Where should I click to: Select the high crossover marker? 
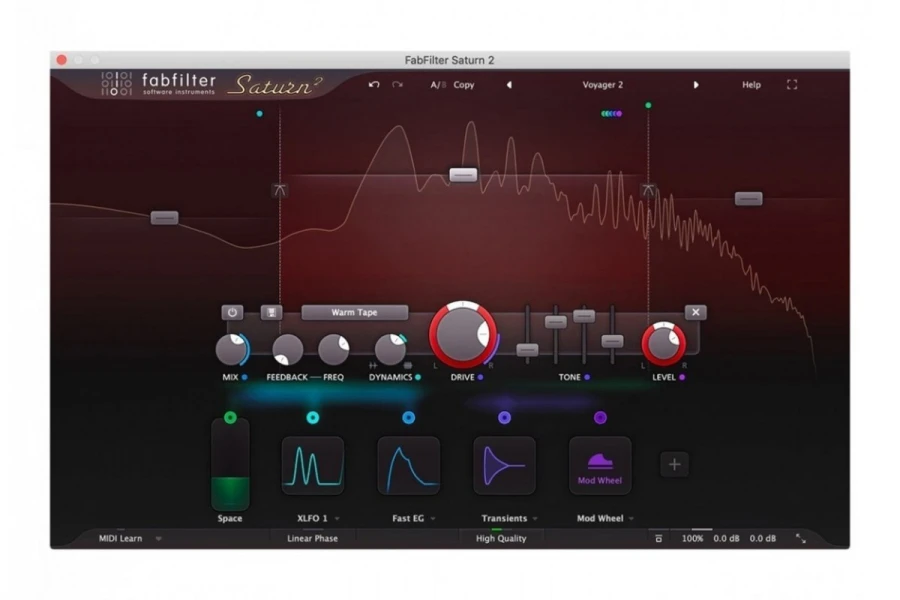[x=648, y=190]
